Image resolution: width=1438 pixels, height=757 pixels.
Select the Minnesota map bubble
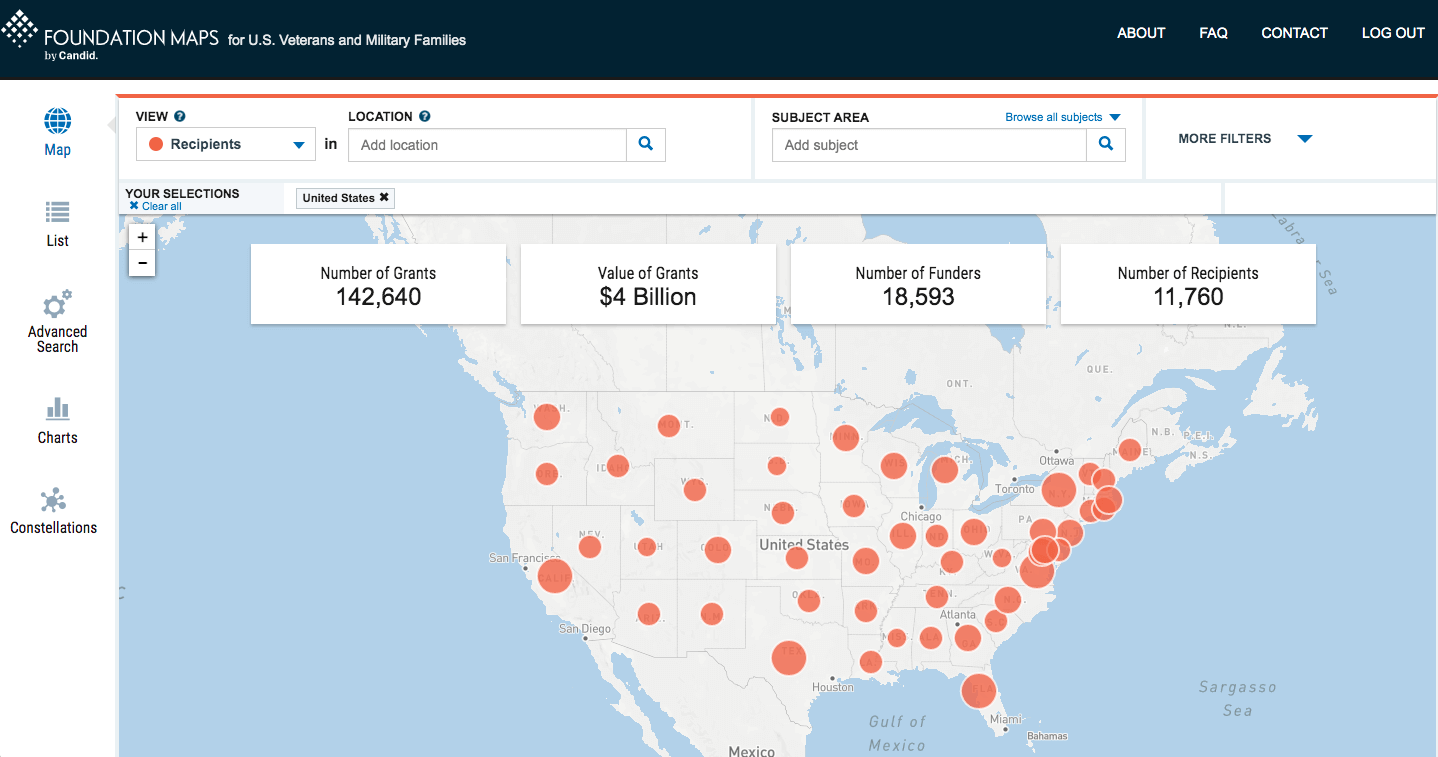click(x=846, y=437)
